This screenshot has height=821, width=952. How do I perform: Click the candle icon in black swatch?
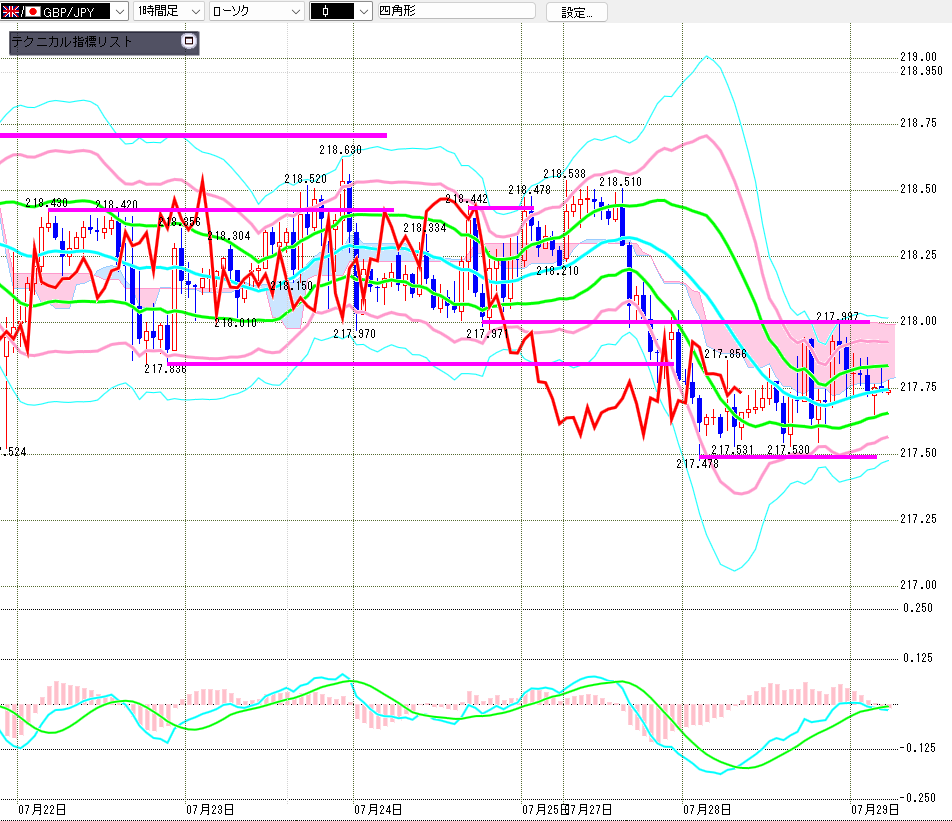click(x=326, y=11)
